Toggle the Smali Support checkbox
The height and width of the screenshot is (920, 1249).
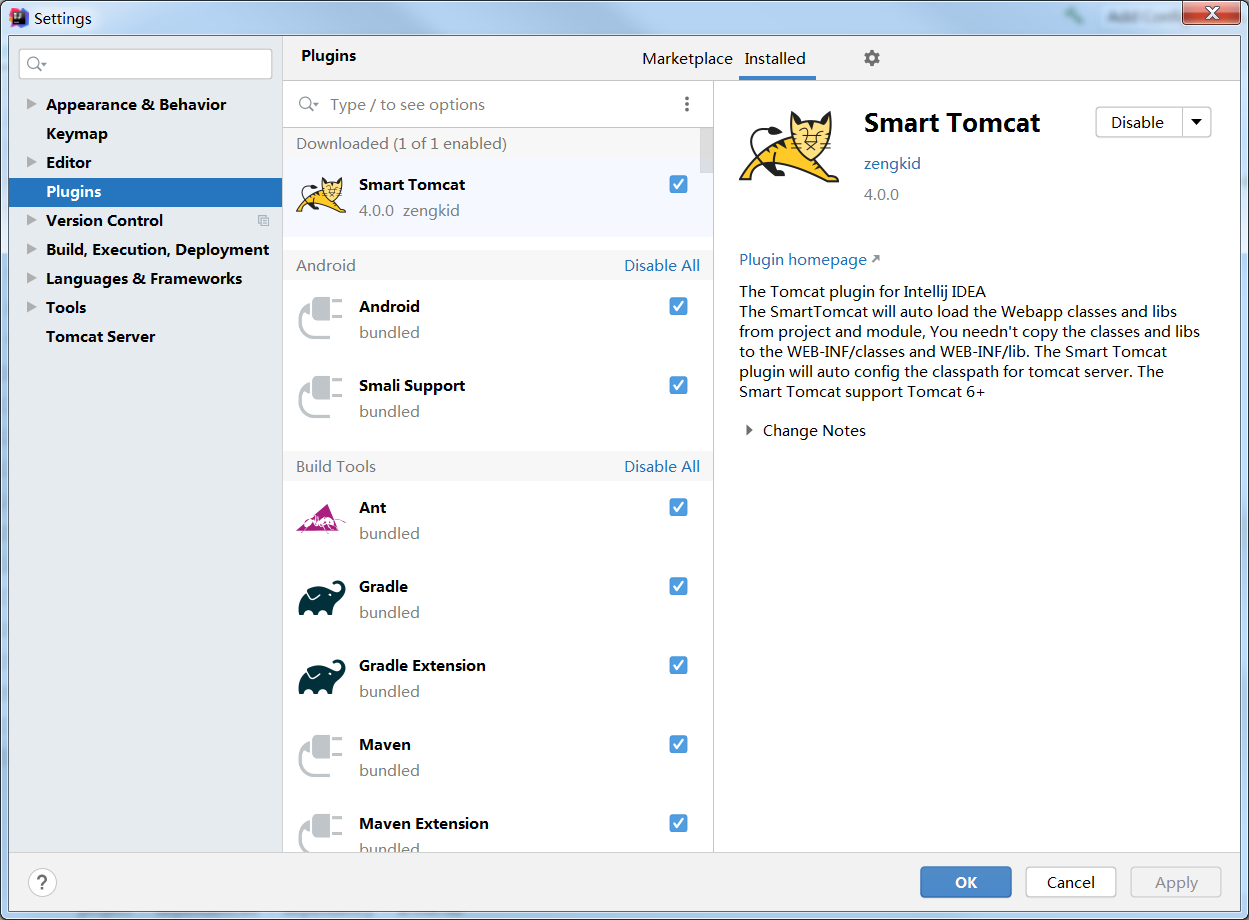tap(678, 385)
